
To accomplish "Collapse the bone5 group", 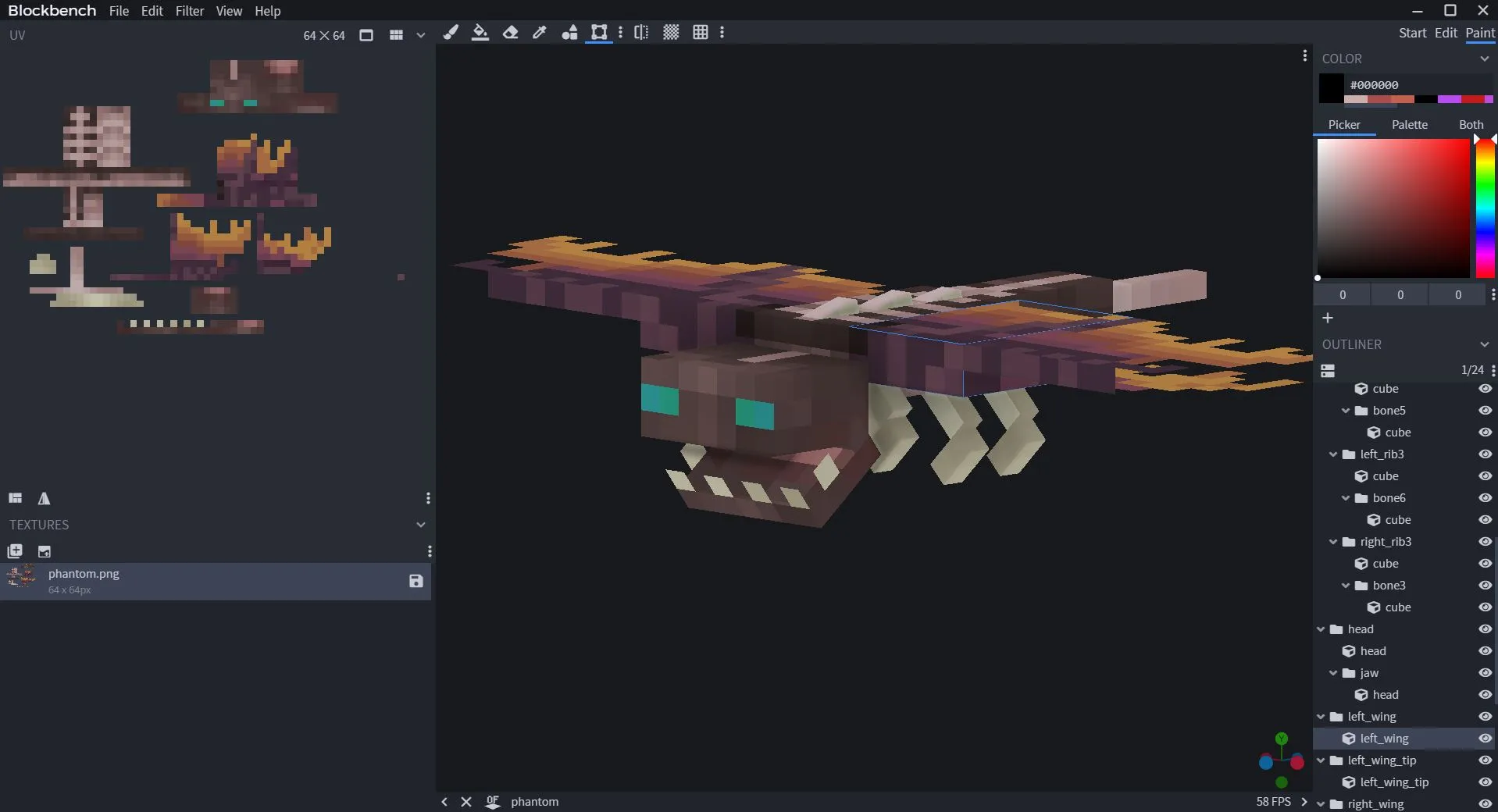I will (1346, 411).
